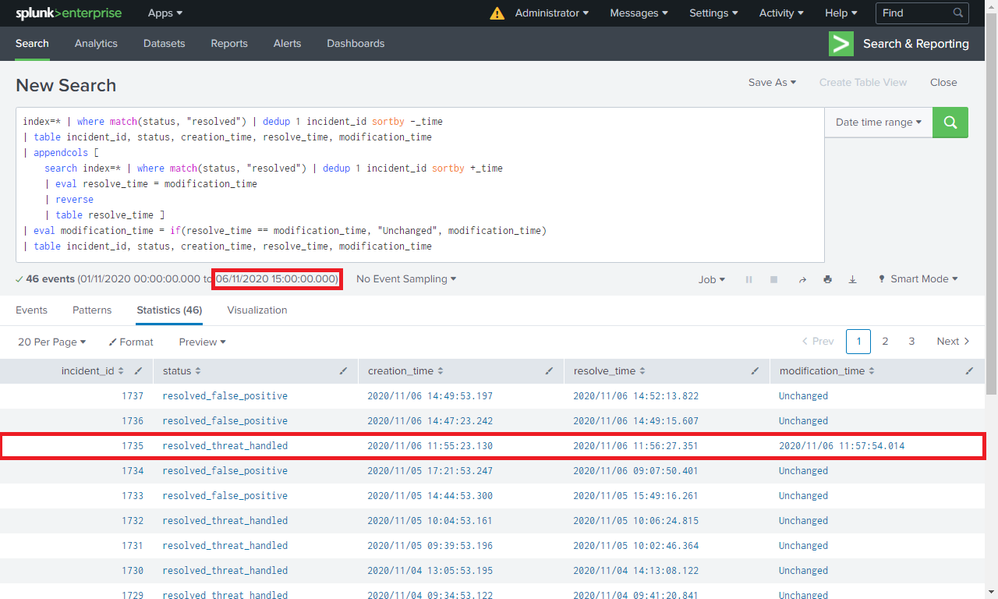The width and height of the screenshot is (998, 599).
Task: Go to the Next results page
Action: coord(953,342)
